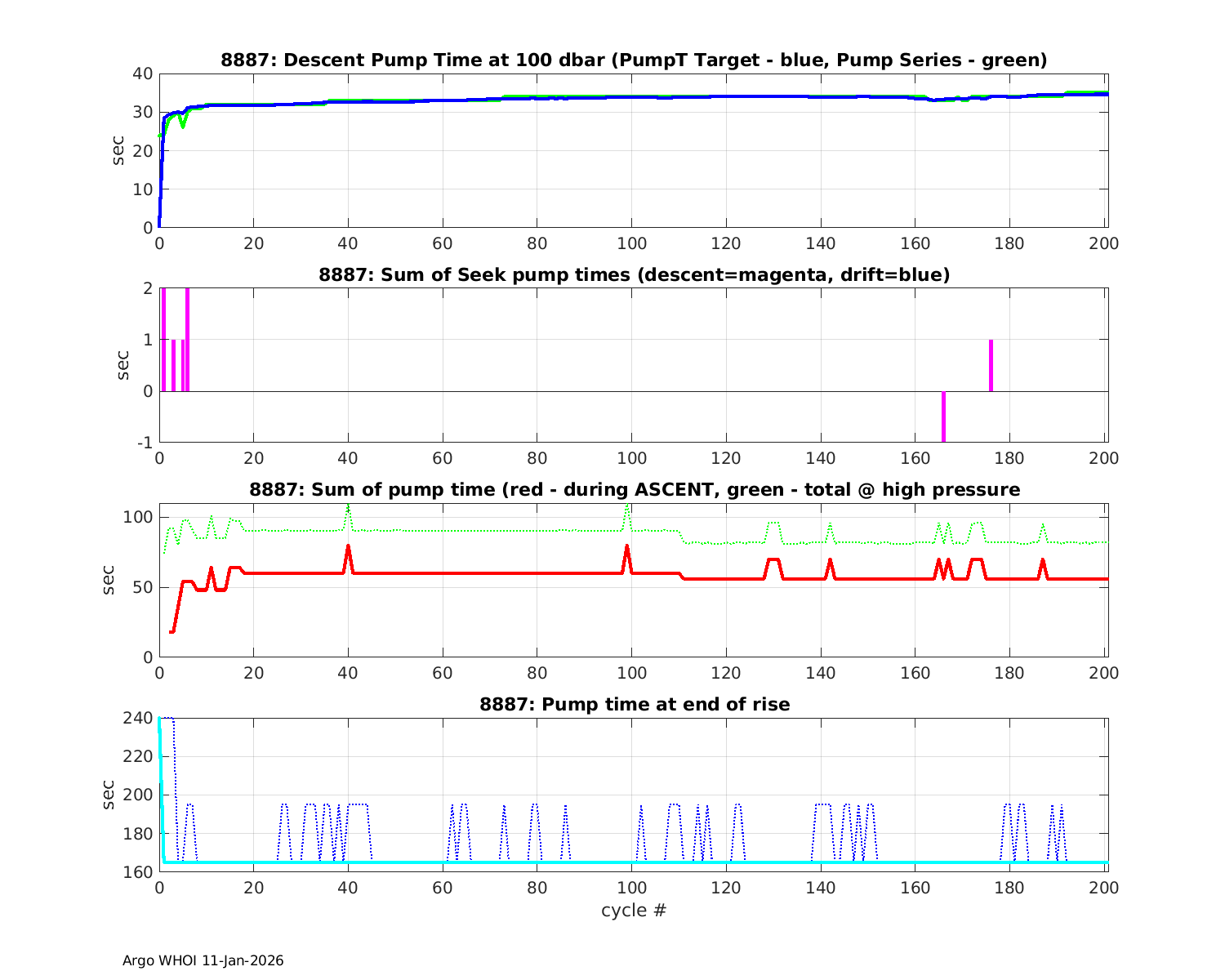
Task: Click the "sec" y-axis label of seek pump plot
Action: (123, 365)
